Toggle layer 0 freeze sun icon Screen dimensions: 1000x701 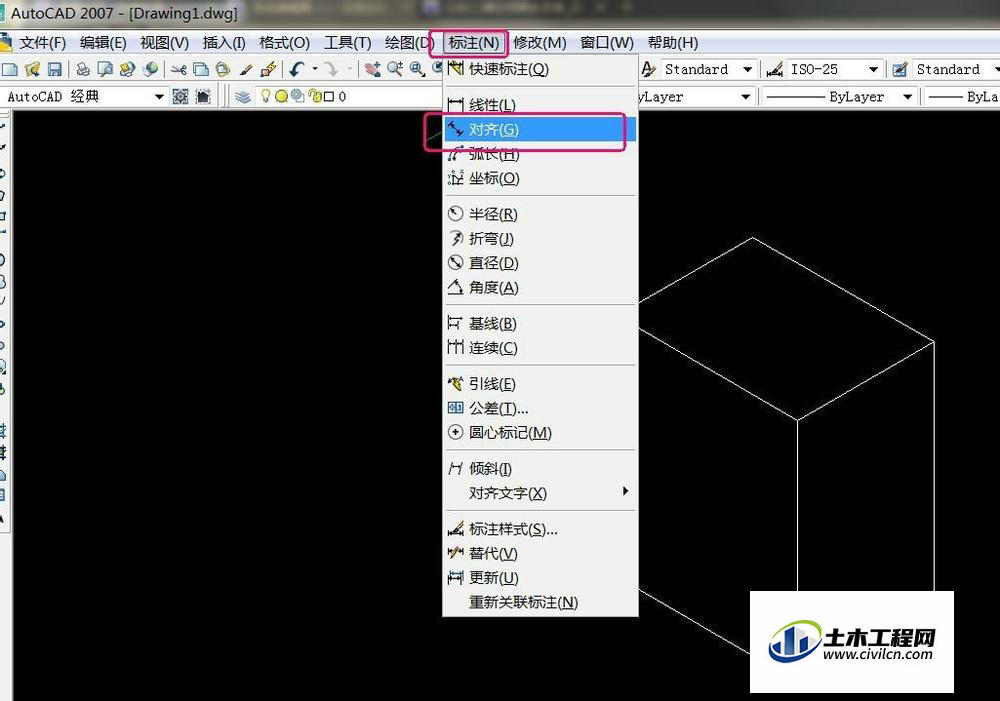pos(281,96)
